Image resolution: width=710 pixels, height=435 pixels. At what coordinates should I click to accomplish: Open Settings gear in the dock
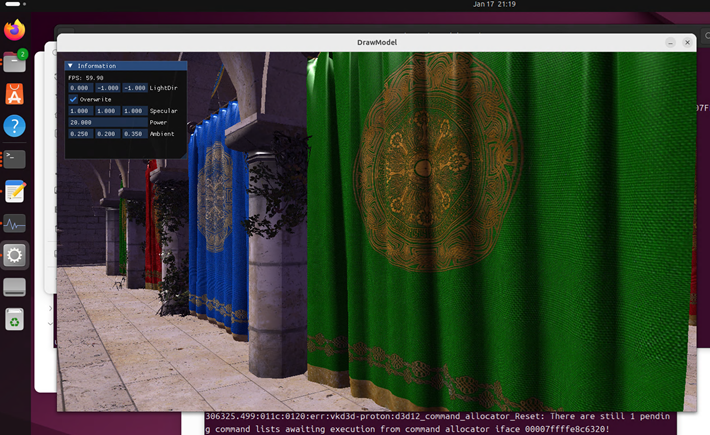tap(15, 255)
